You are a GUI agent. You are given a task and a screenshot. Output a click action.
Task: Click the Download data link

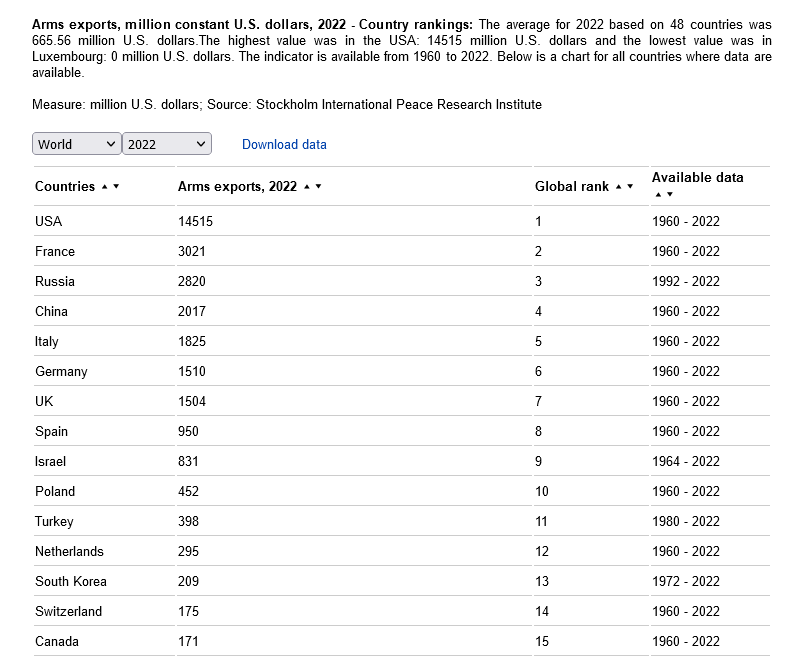pyautogui.click(x=284, y=144)
